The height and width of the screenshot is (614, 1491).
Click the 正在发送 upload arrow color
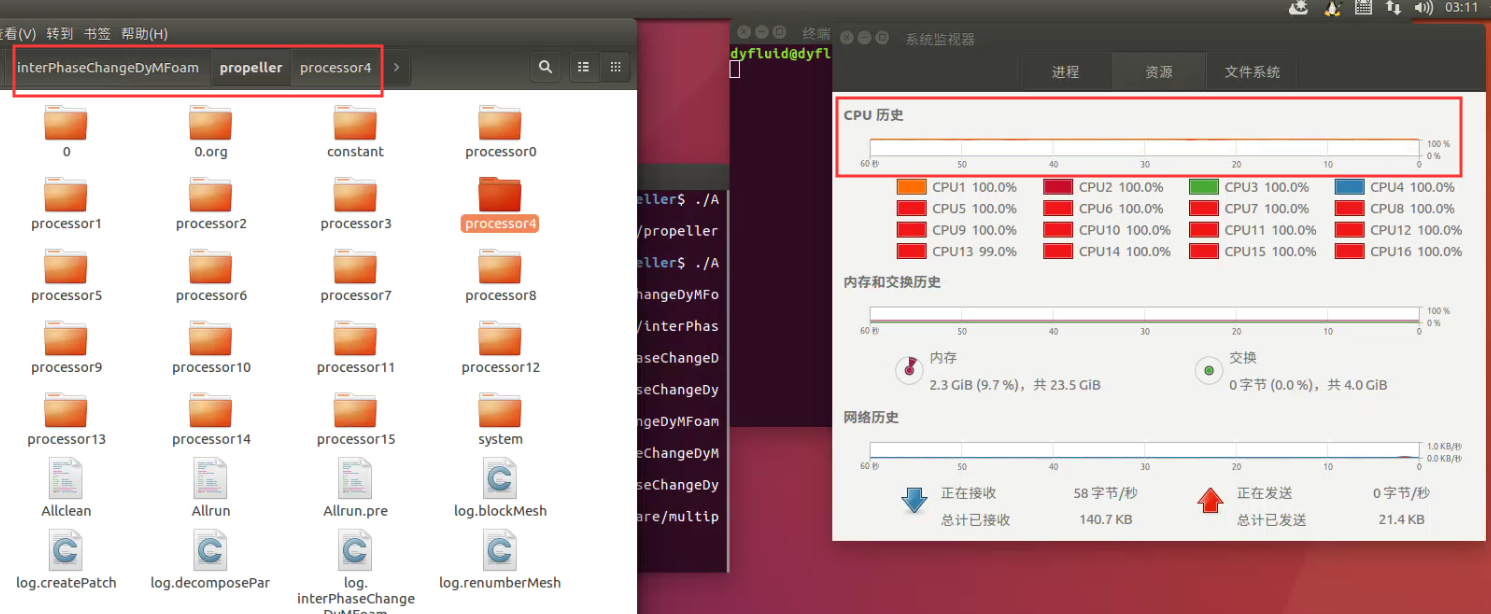pos(1210,500)
